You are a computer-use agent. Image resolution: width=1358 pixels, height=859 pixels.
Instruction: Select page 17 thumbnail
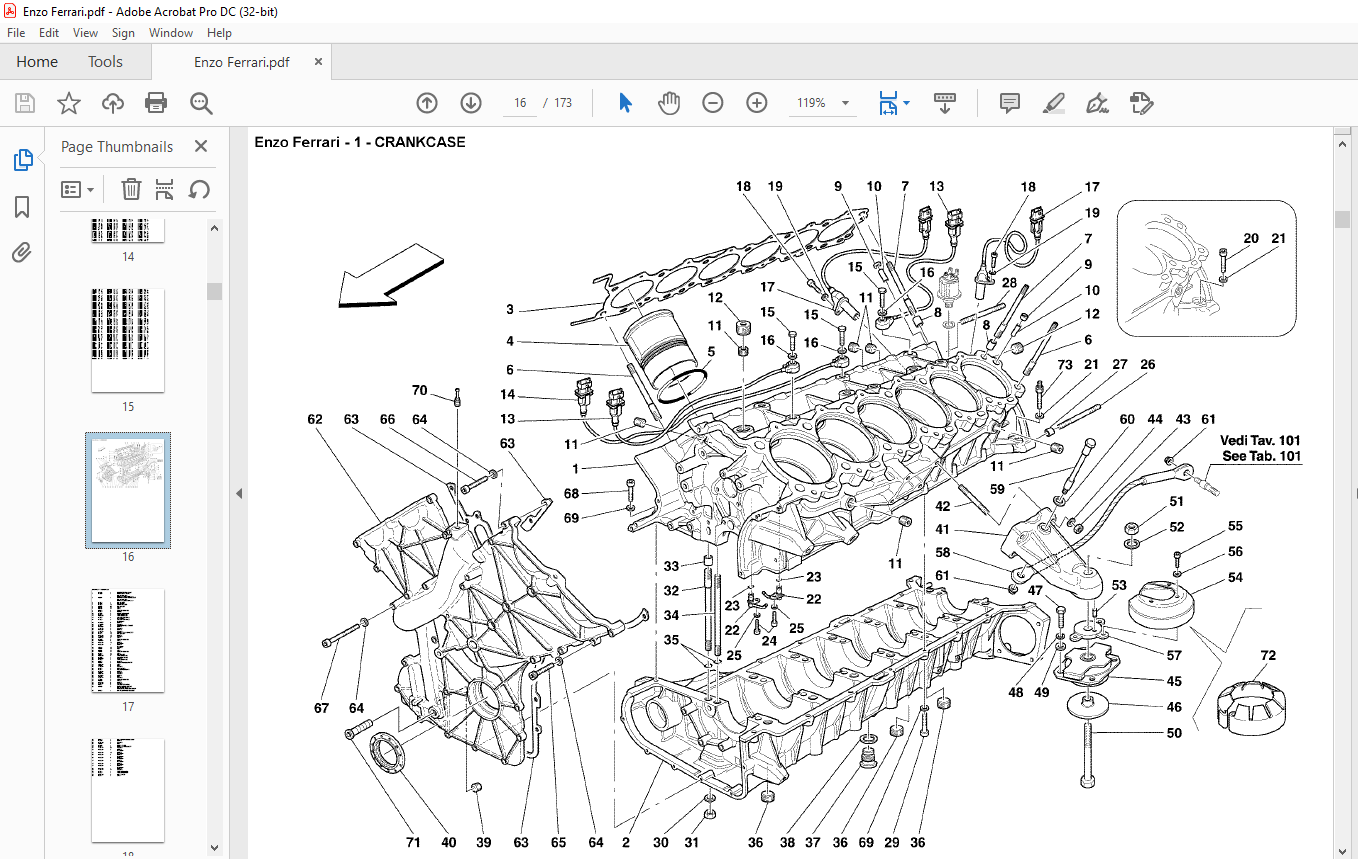[128, 640]
